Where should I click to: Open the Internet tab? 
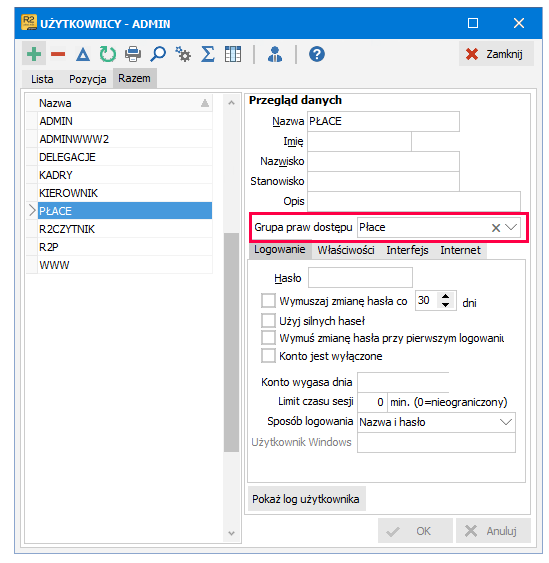pyautogui.click(x=460, y=250)
